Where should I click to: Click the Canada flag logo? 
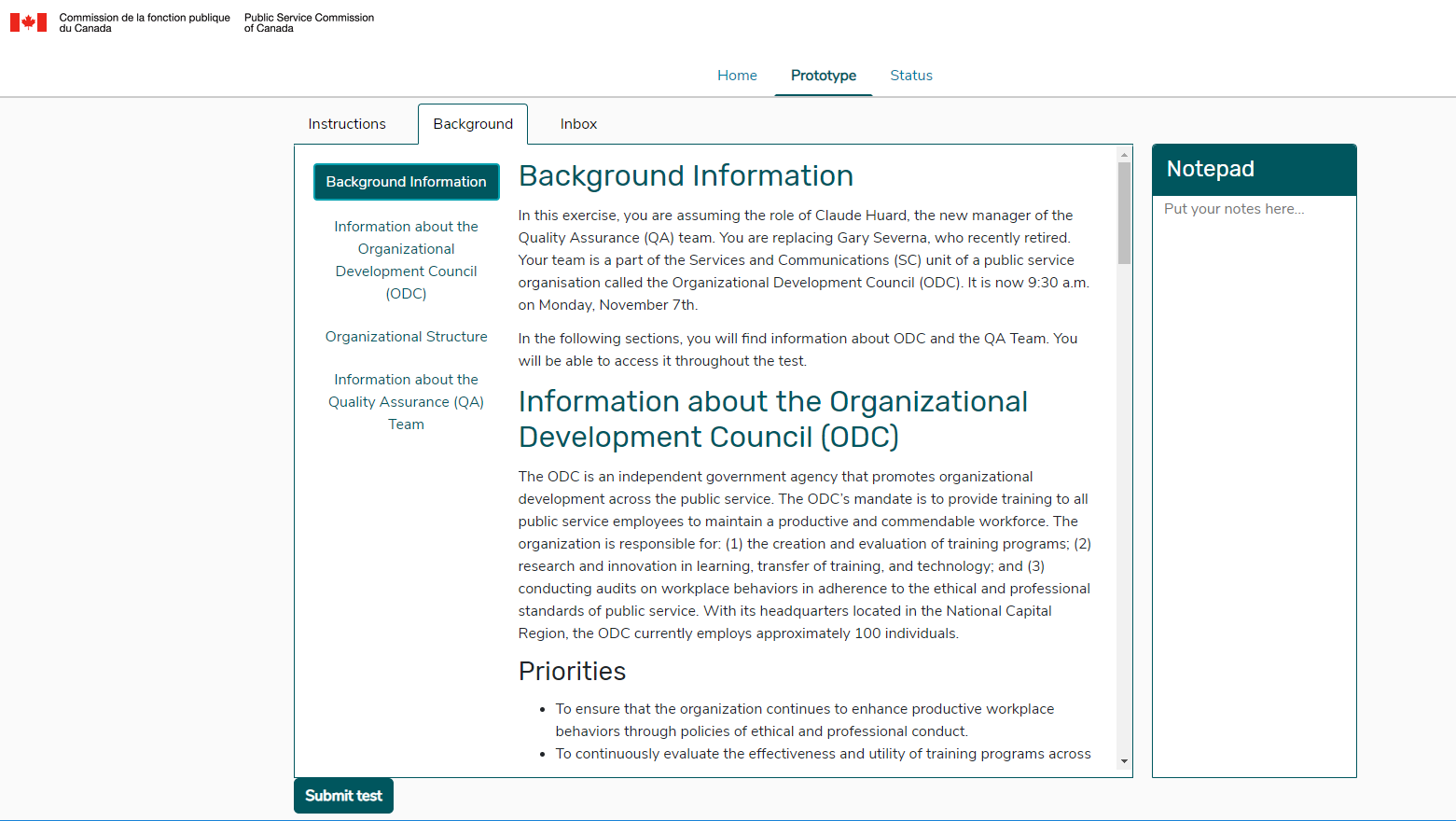tap(28, 22)
